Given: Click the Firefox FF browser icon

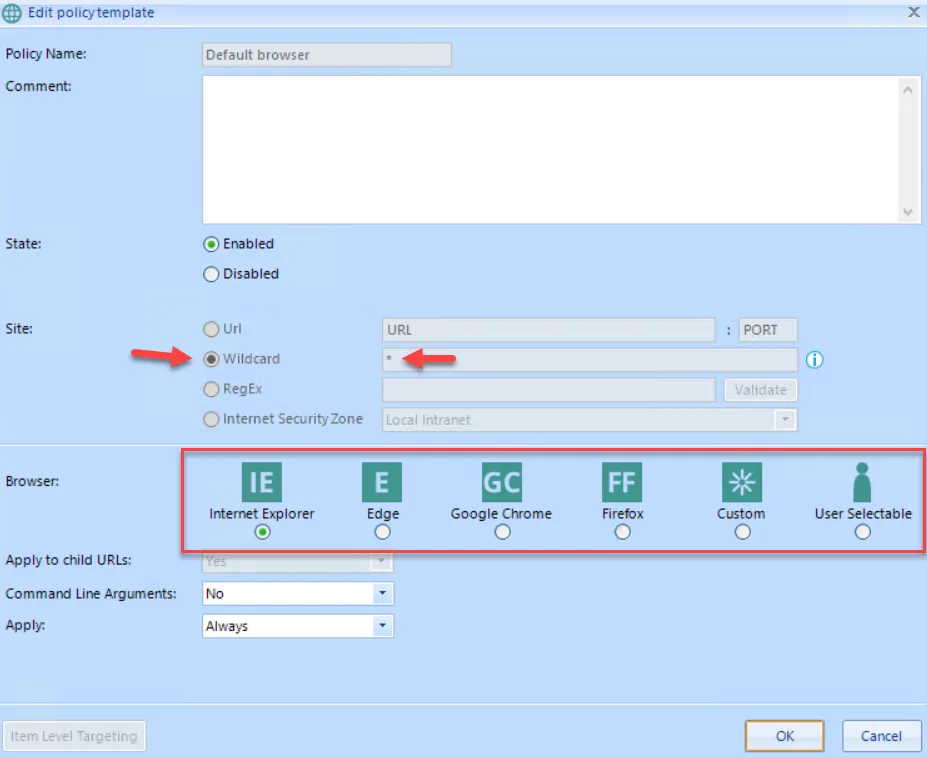Looking at the screenshot, I should 622,482.
